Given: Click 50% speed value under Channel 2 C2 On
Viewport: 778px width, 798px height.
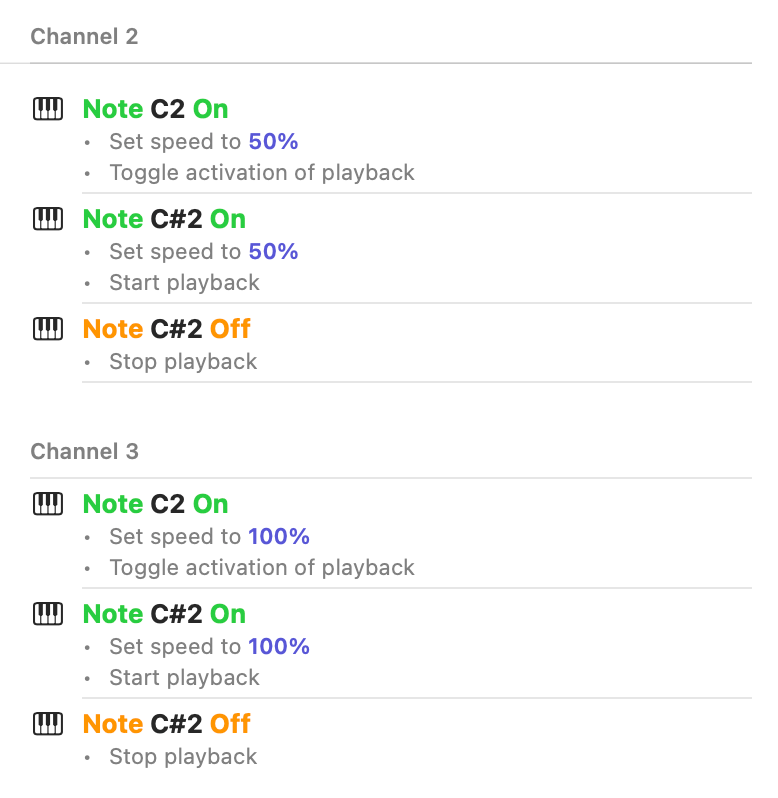Looking at the screenshot, I should pyautogui.click(x=273, y=142).
